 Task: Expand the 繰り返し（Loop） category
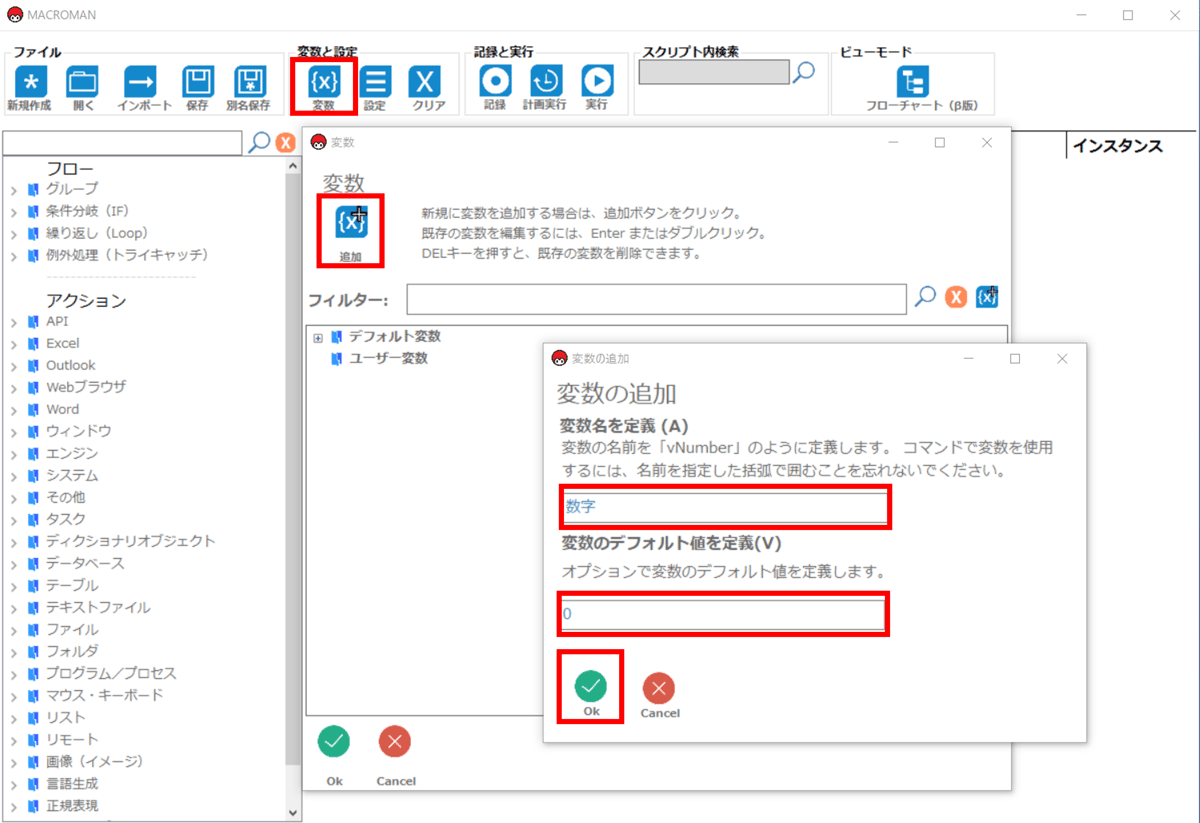[14, 233]
